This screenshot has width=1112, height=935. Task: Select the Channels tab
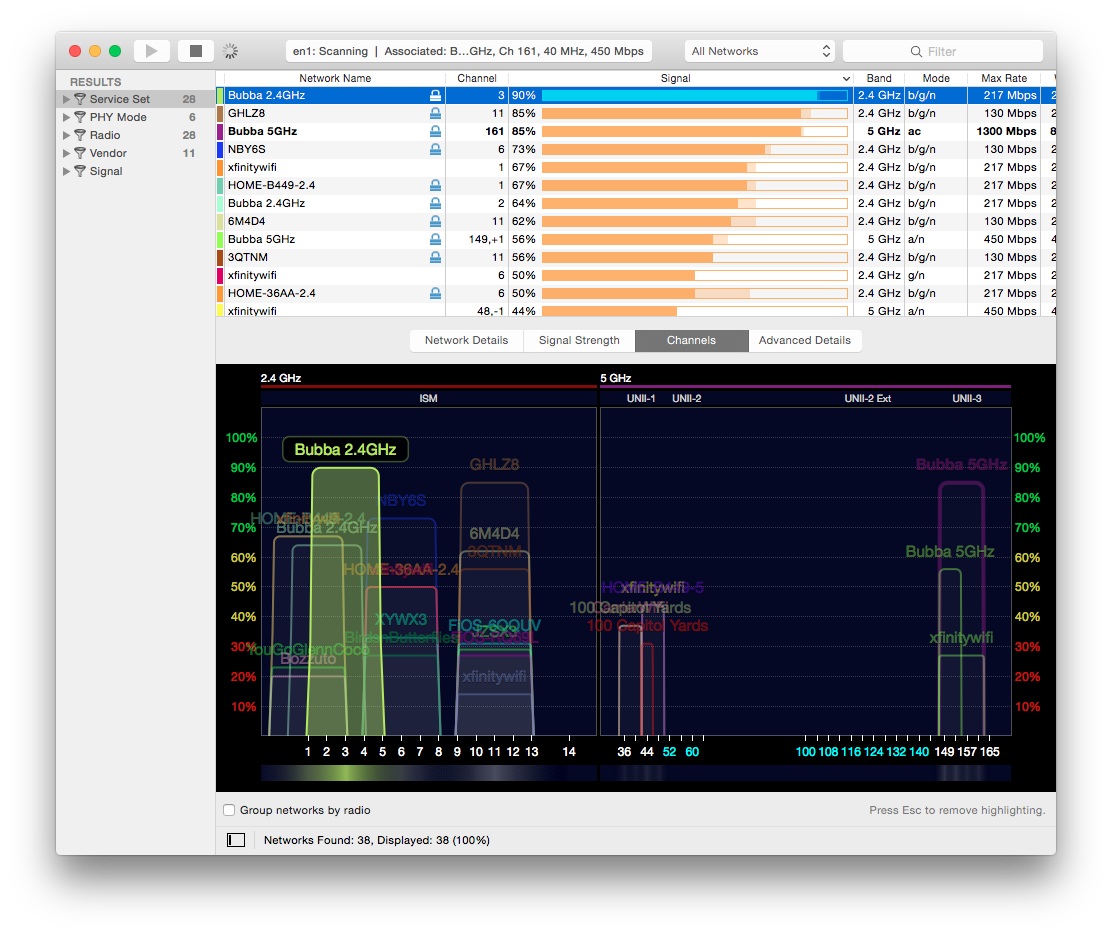(691, 341)
